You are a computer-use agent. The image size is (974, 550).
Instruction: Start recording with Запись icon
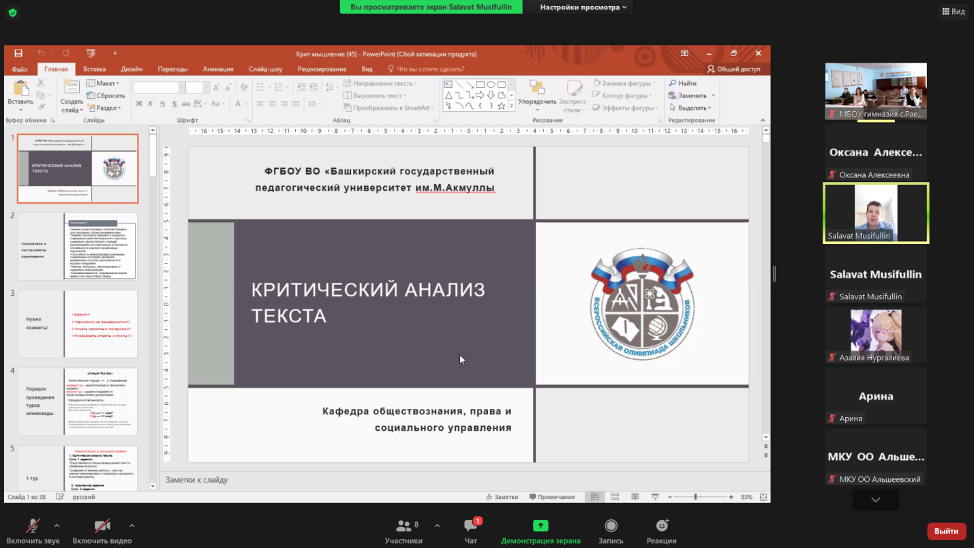[x=610, y=527]
